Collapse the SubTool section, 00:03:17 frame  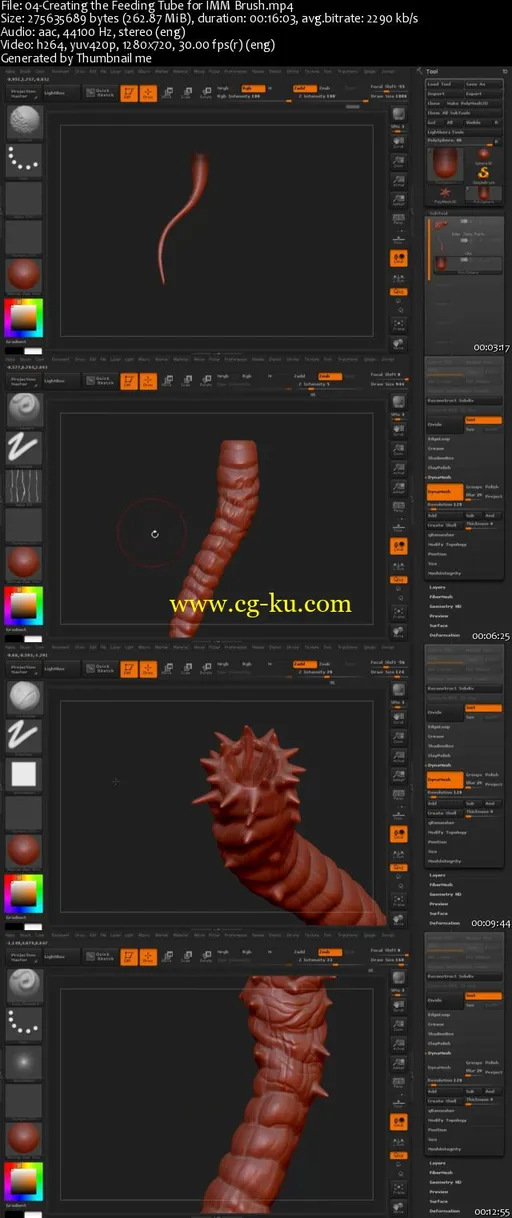(x=438, y=212)
